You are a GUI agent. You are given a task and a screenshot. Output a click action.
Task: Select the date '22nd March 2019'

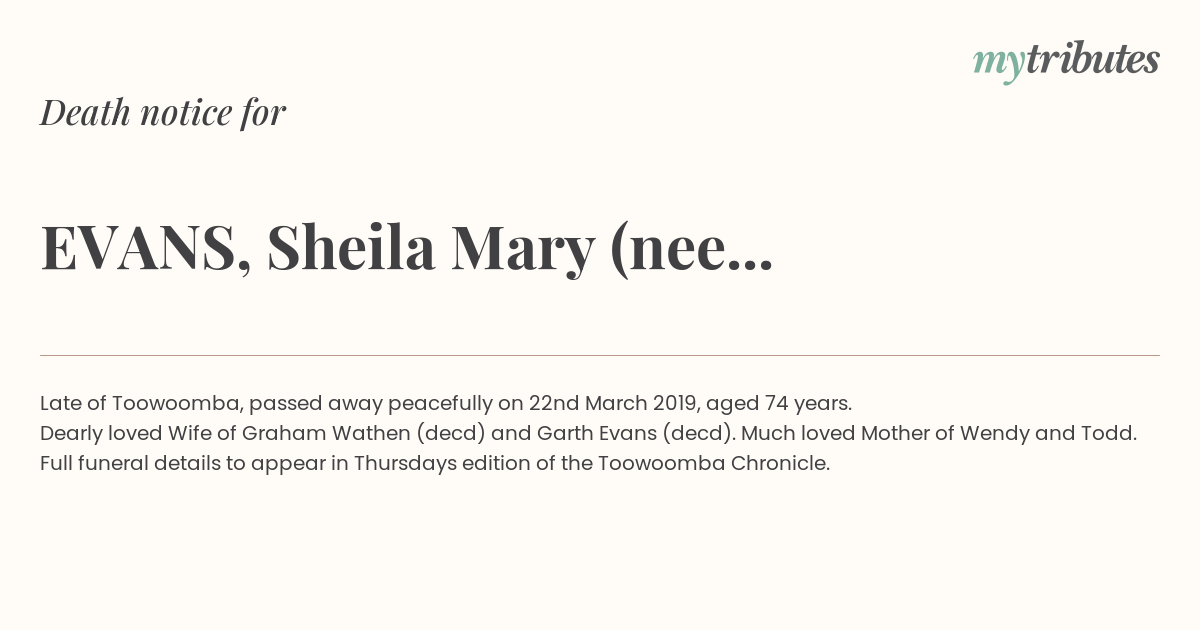[x=615, y=404]
